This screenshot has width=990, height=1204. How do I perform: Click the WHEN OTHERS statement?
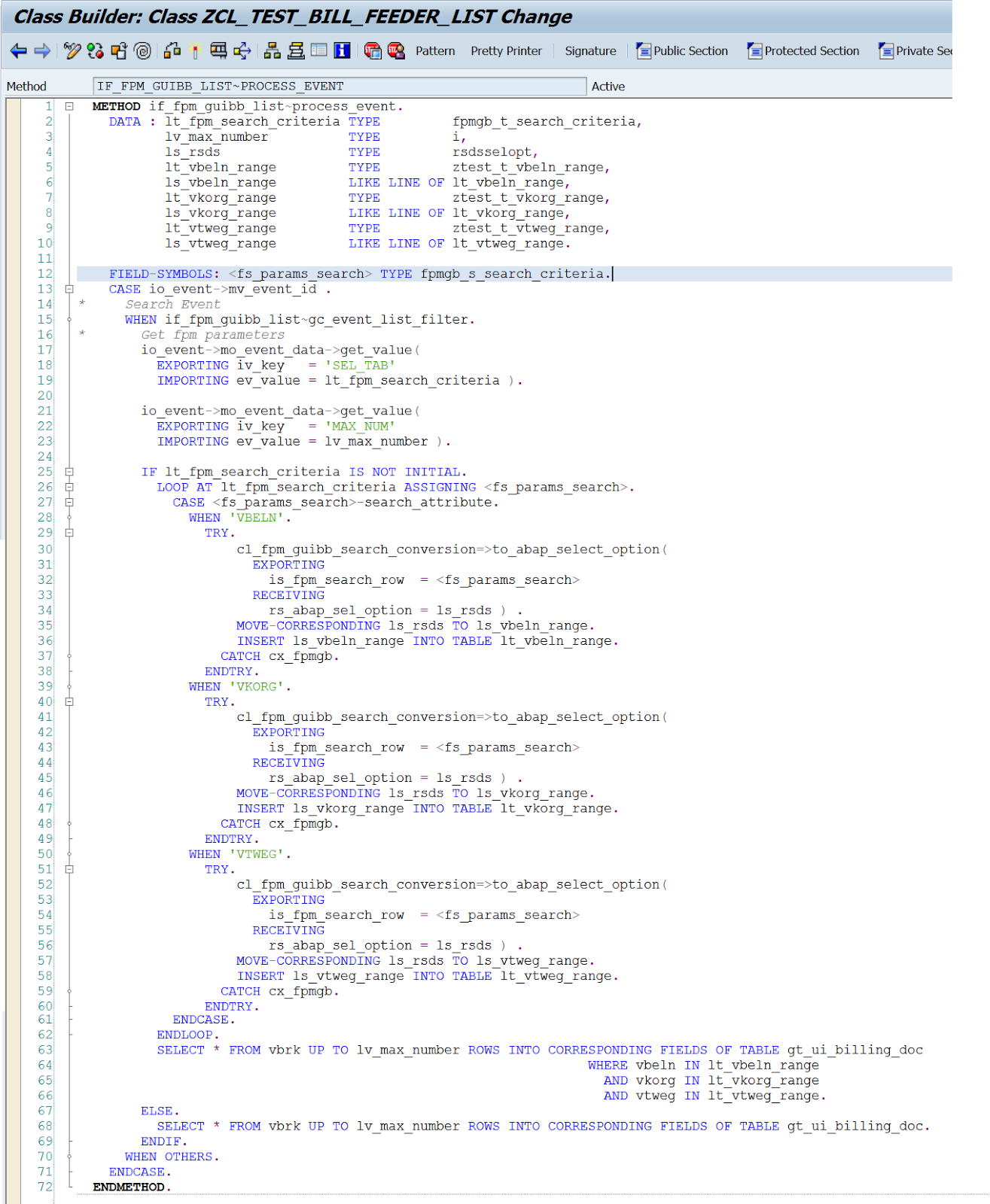click(172, 1157)
